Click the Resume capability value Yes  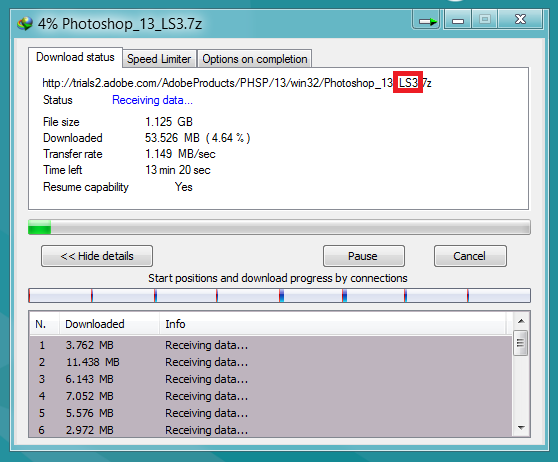(184, 187)
